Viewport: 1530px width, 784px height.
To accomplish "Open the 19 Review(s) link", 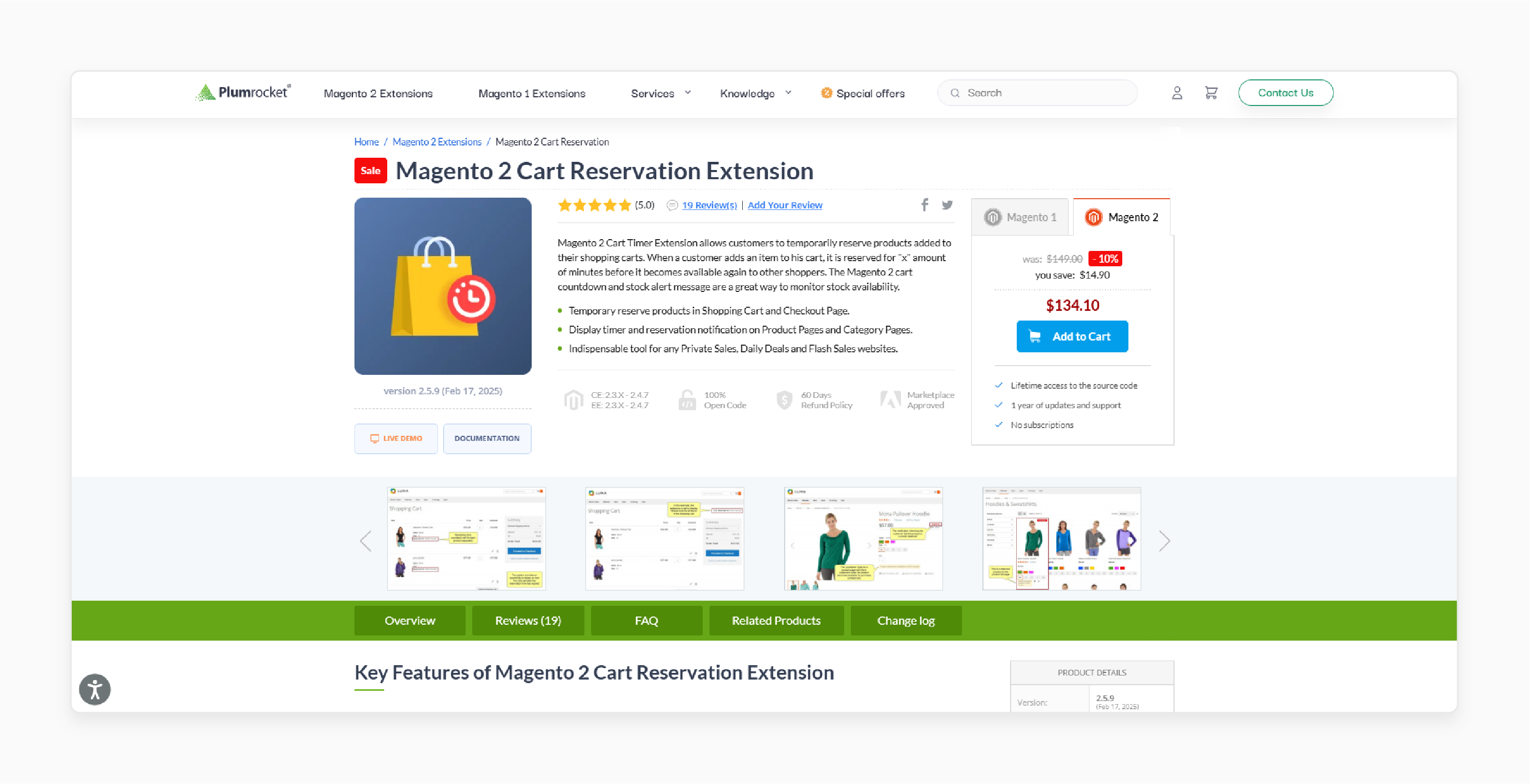I will click(709, 205).
